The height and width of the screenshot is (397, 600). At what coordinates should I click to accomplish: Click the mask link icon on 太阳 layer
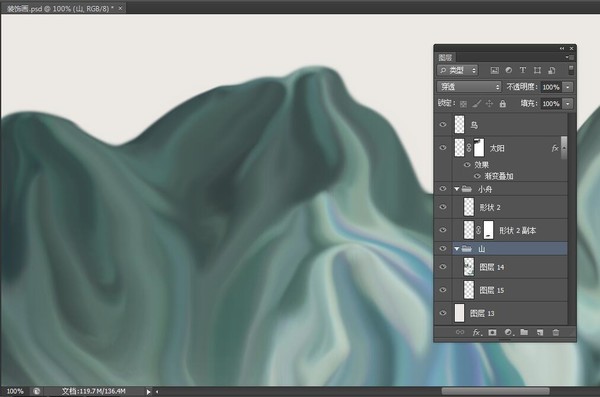[x=469, y=148]
